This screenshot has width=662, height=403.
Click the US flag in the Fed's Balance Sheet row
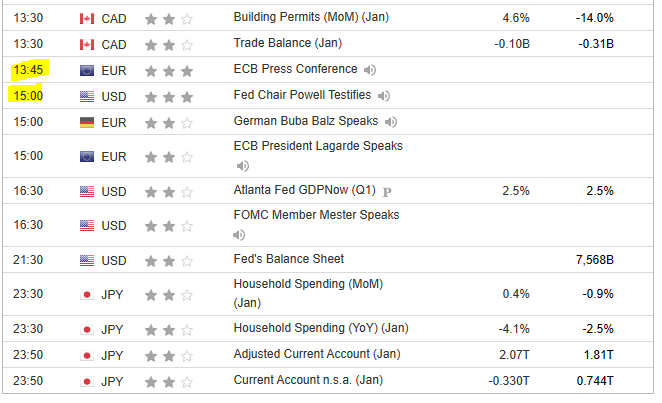click(86, 260)
